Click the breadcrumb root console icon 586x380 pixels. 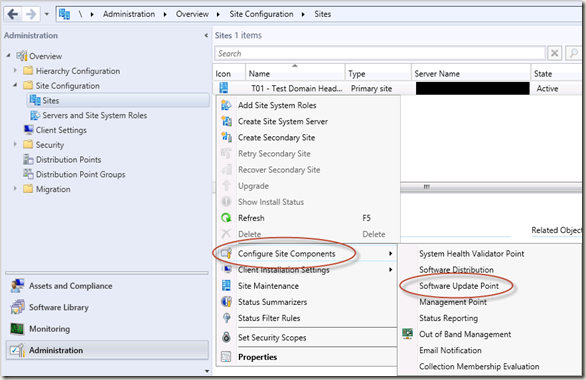point(64,14)
